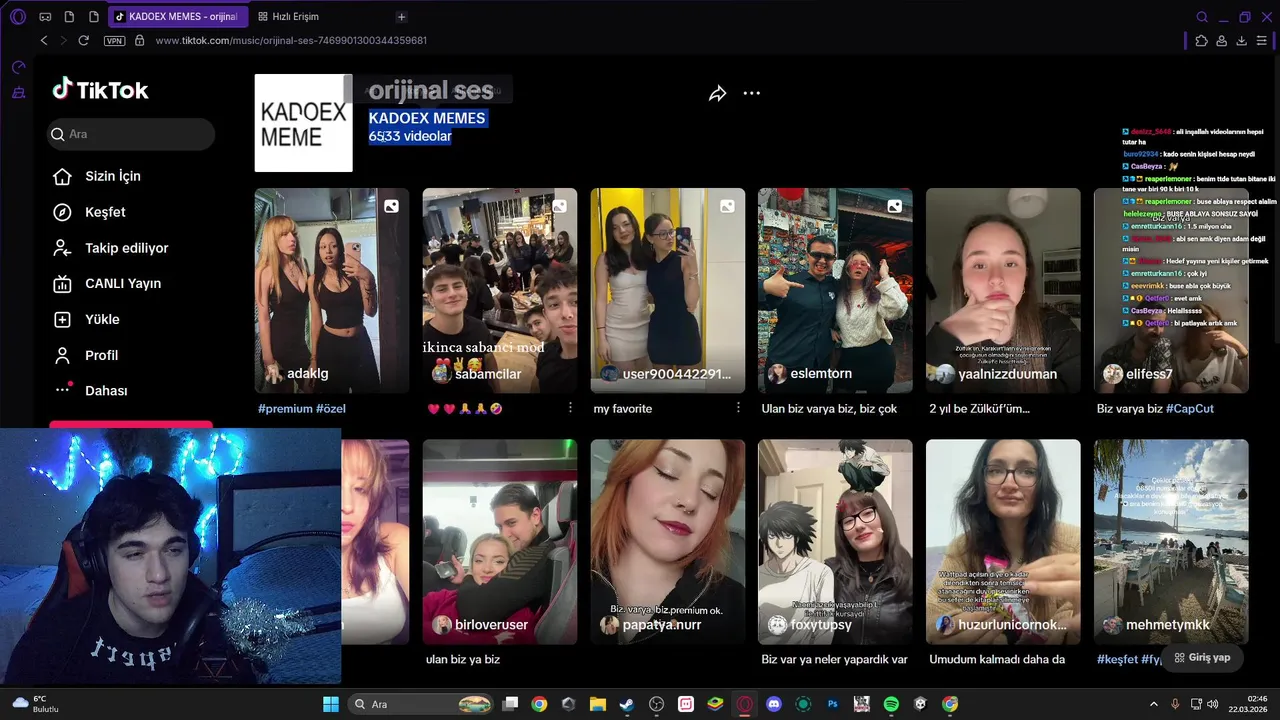Open OBS Studio from taskbar

tap(656, 704)
